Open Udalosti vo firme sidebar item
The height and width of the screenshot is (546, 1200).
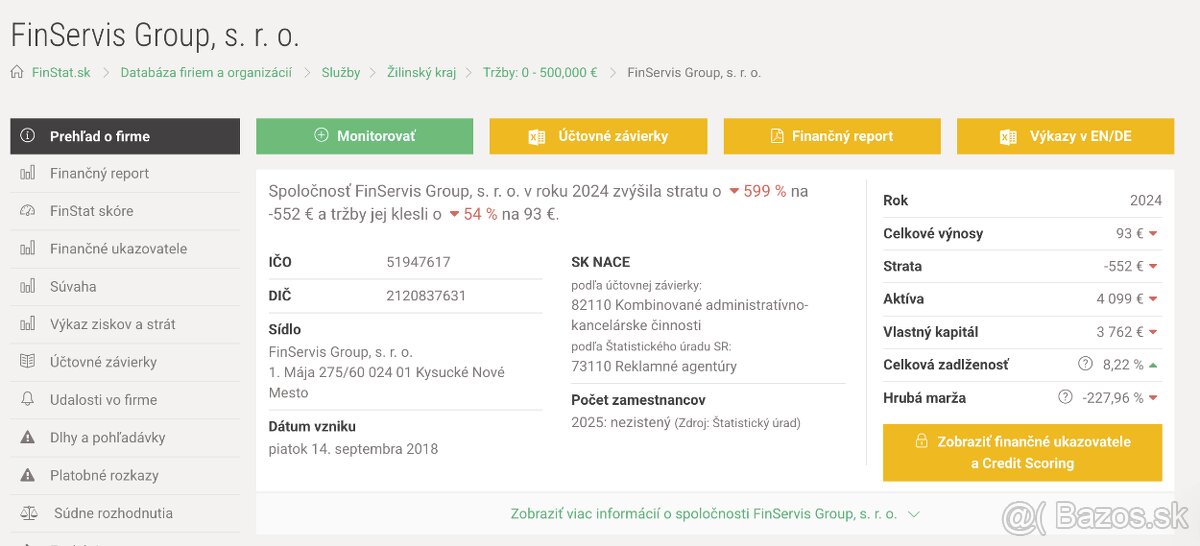pyautogui.click(x=125, y=400)
